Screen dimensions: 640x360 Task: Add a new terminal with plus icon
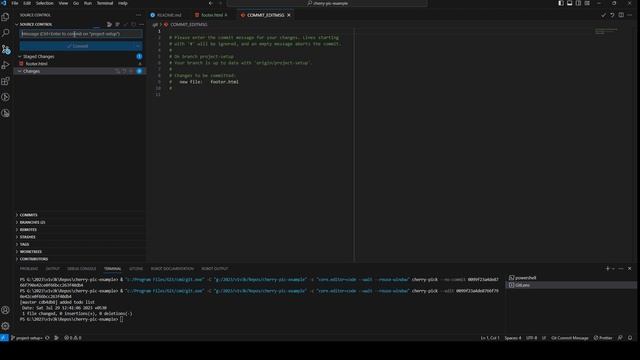[x=607, y=269]
